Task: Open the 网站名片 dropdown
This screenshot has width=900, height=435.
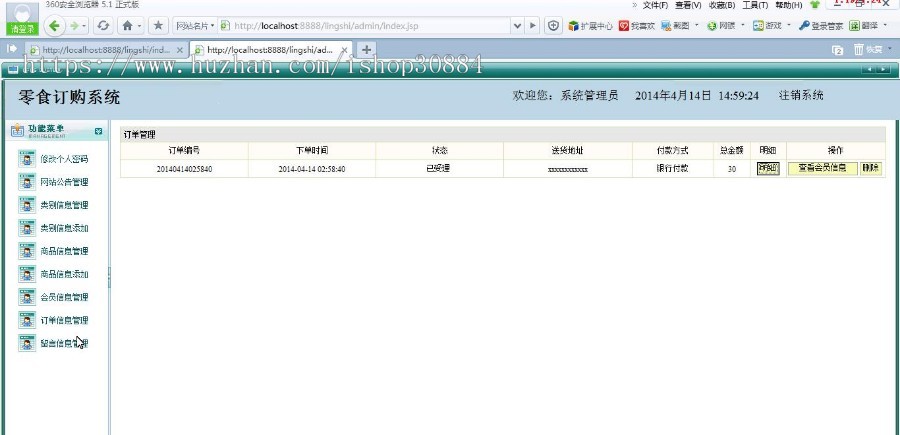Action: pos(195,26)
